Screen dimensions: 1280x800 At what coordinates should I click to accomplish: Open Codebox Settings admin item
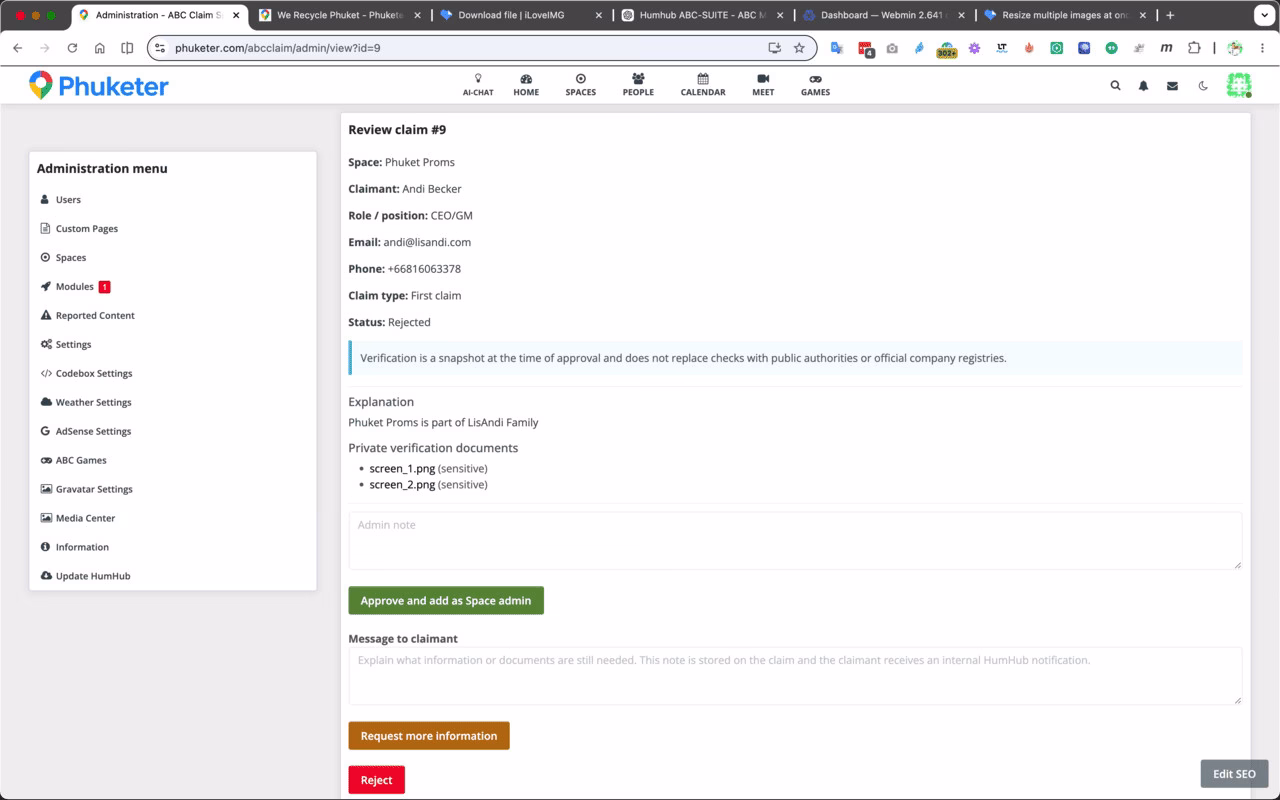pyautogui.click(x=94, y=374)
